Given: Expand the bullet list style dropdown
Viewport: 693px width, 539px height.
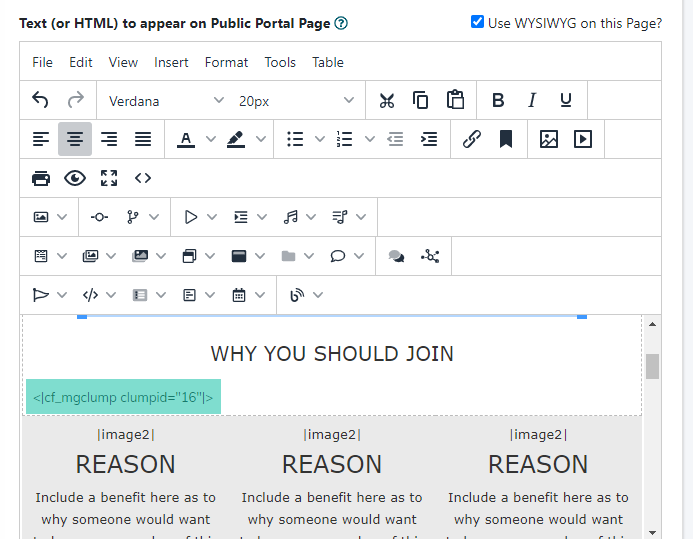Looking at the screenshot, I should click(322, 139).
